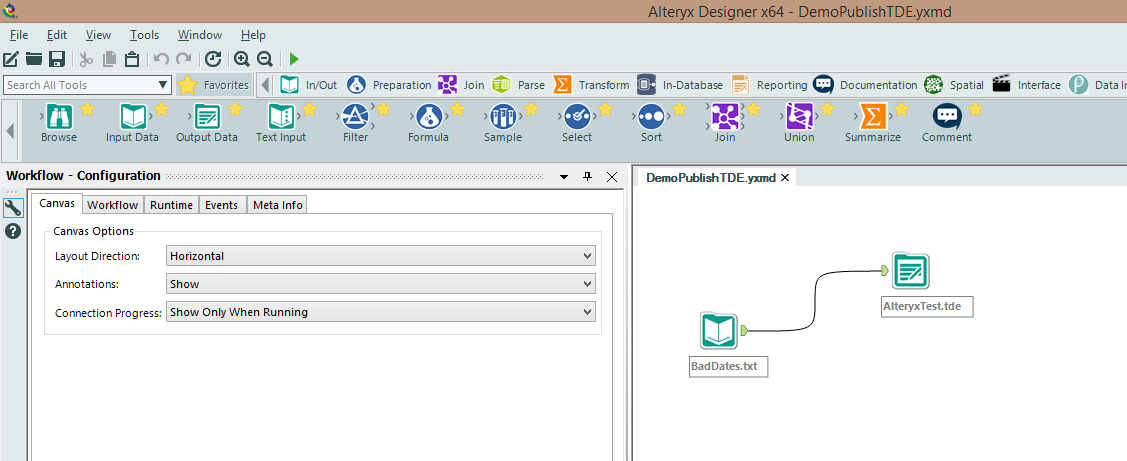Expand the Annotations dropdown
1127x461 pixels.
381,284
